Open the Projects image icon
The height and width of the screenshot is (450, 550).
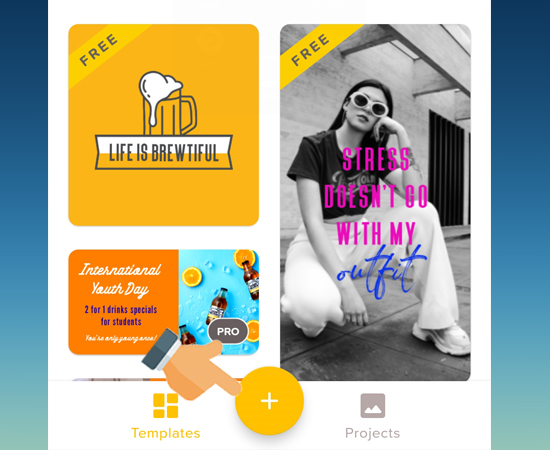pyautogui.click(x=373, y=406)
